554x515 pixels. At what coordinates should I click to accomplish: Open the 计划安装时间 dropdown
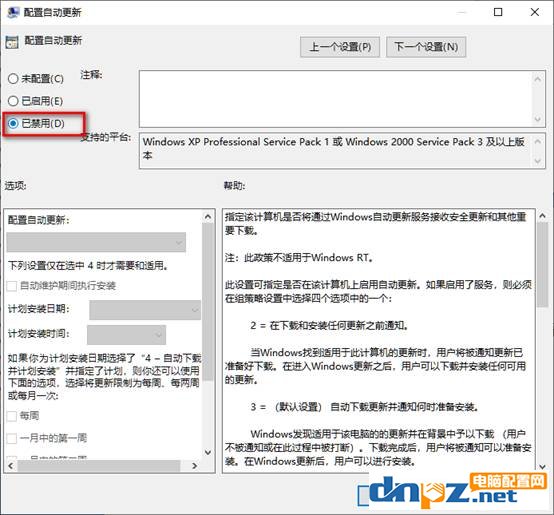tap(126, 335)
